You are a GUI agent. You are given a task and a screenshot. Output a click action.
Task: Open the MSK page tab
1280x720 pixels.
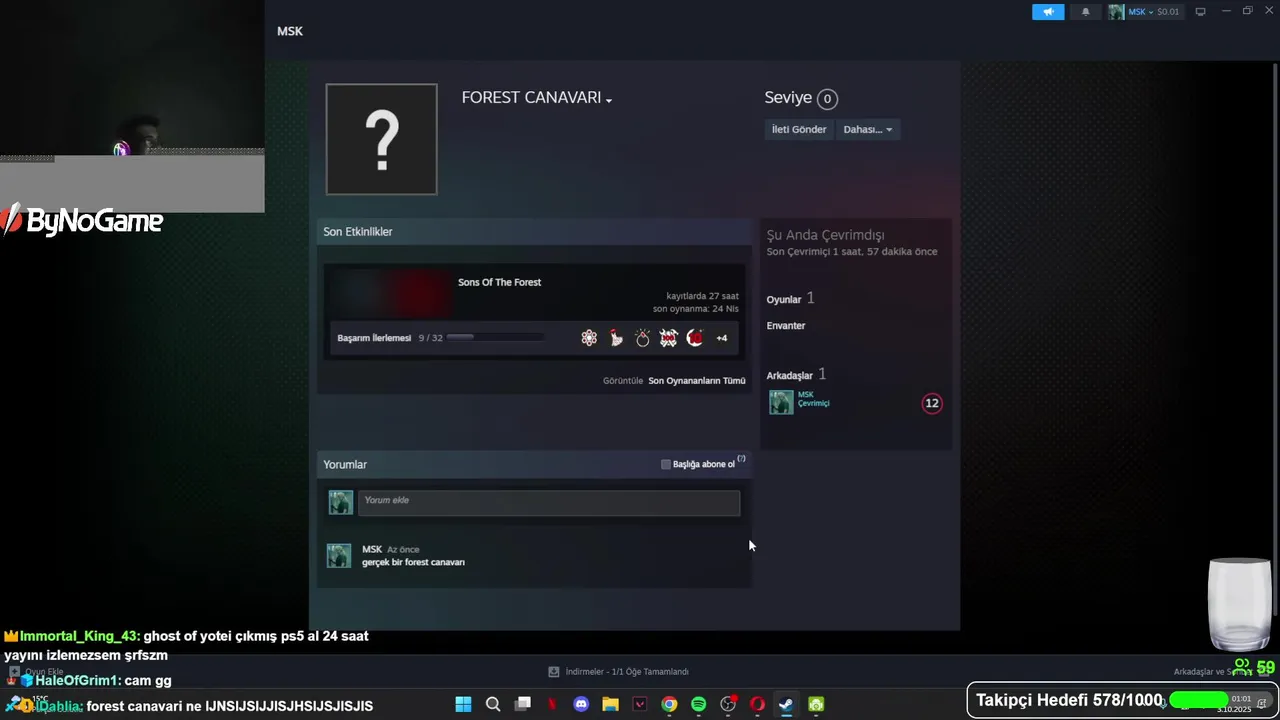coord(290,31)
